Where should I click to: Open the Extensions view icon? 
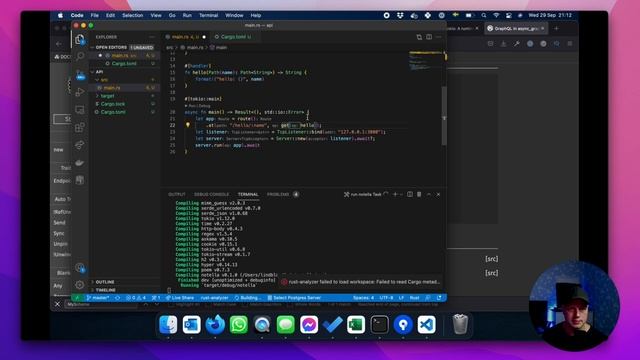(80, 127)
